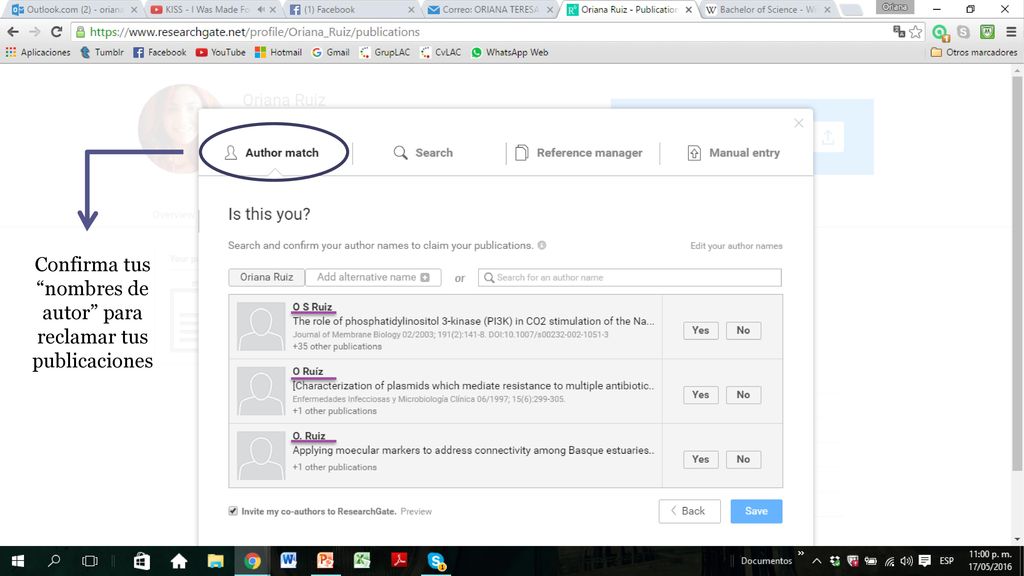Open Chrome menu hamburger icon
Viewport: 1024px width, 576px height.
[1011, 31]
